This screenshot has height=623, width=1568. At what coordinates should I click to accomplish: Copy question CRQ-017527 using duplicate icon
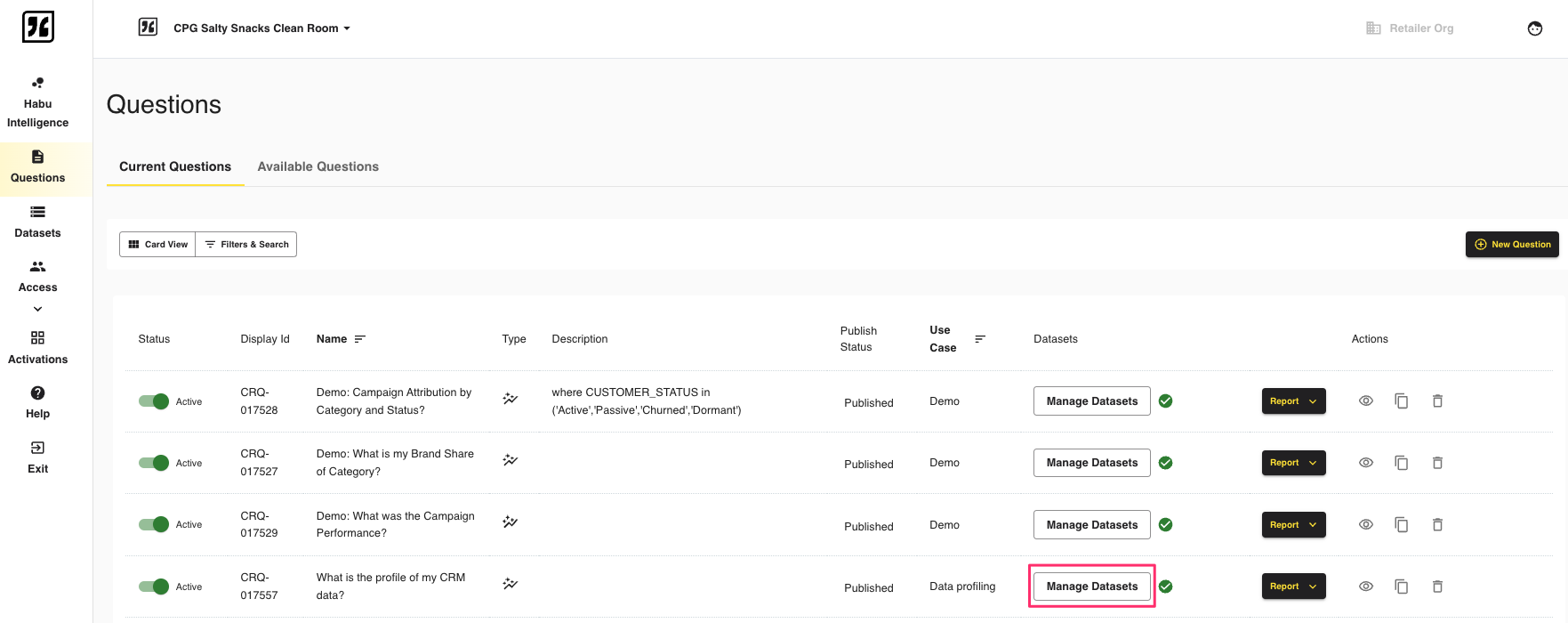[x=1402, y=463]
